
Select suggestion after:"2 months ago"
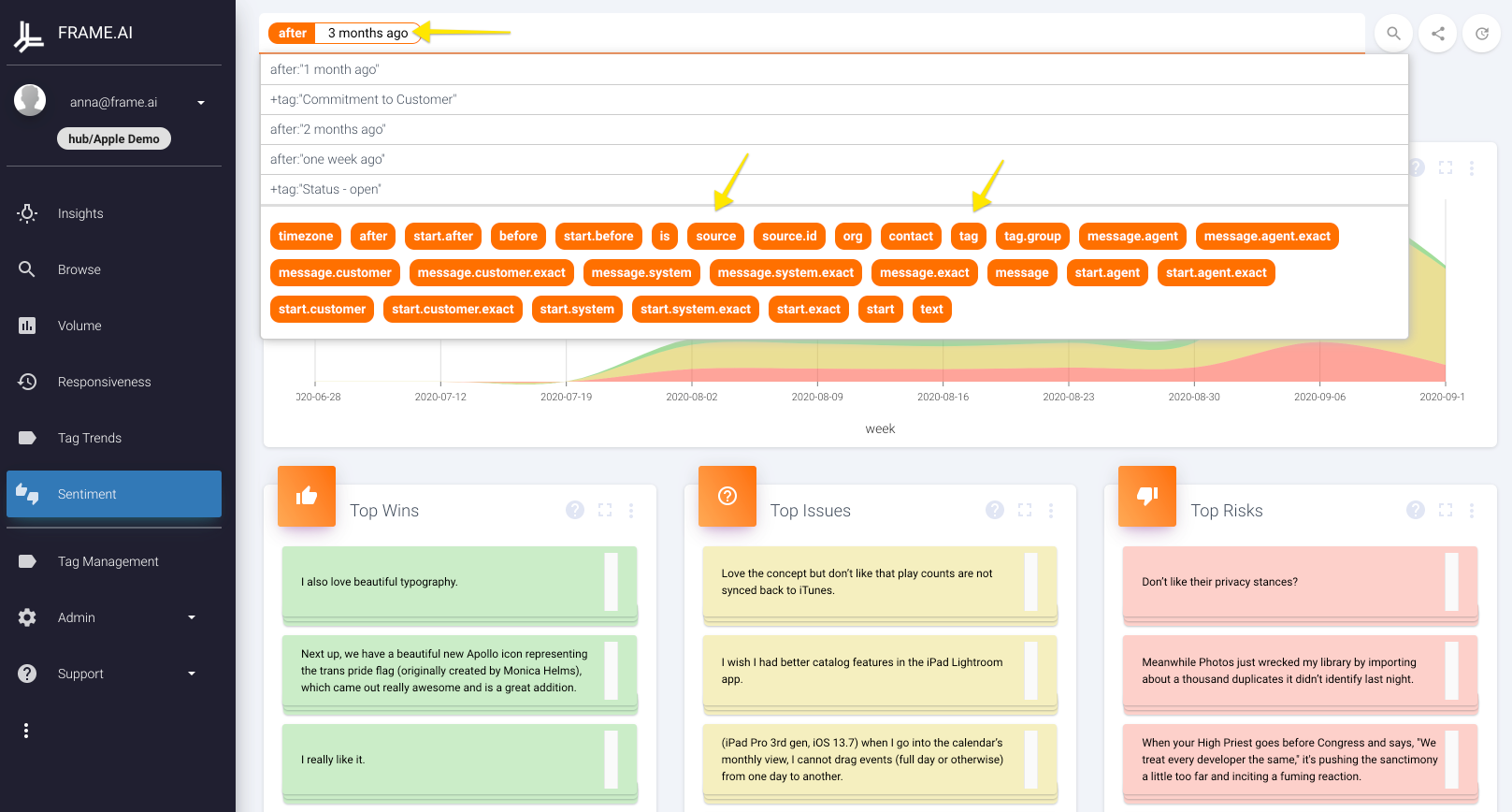coord(834,129)
